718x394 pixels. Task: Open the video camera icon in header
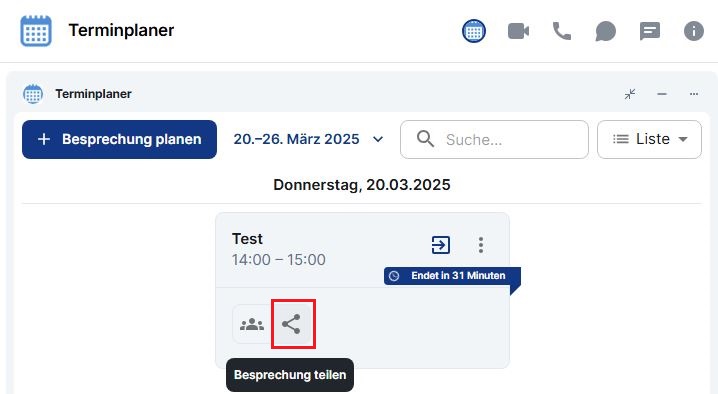(518, 32)
